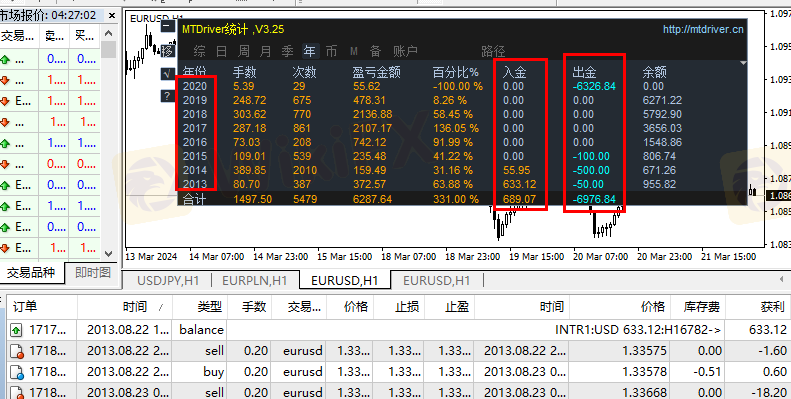The image size is (791, 399).
Task: Close the 市场报价 market watch panel
Action: (x=112, y=16)
